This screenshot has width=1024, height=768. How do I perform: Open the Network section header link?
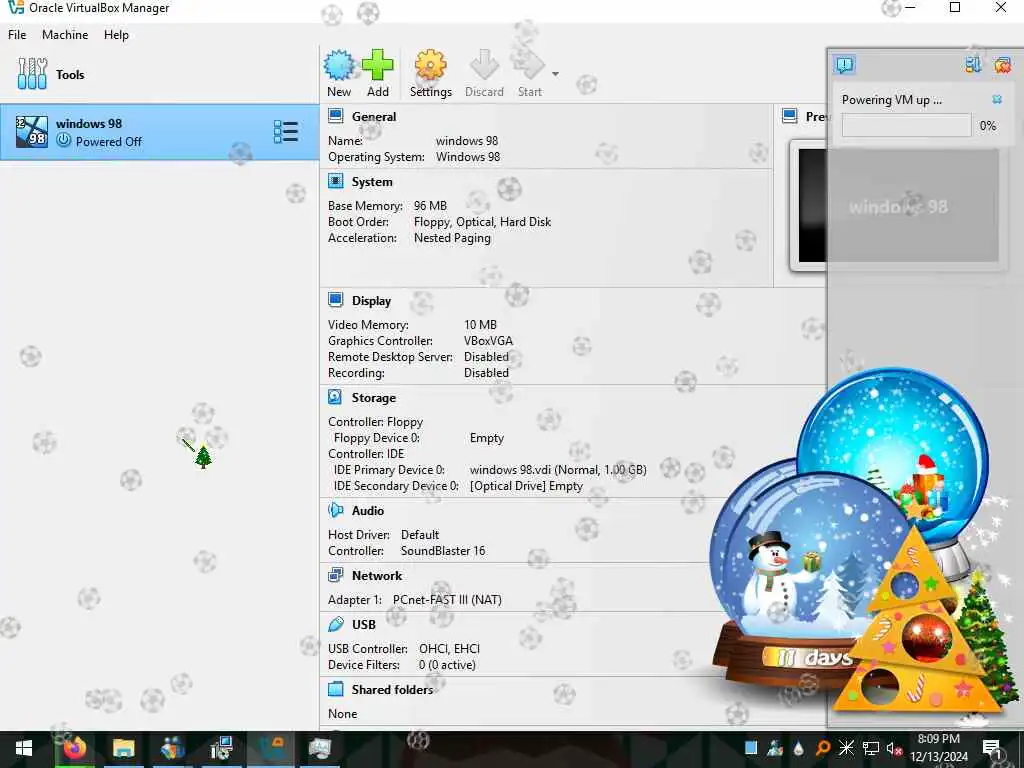coord(377,575)
